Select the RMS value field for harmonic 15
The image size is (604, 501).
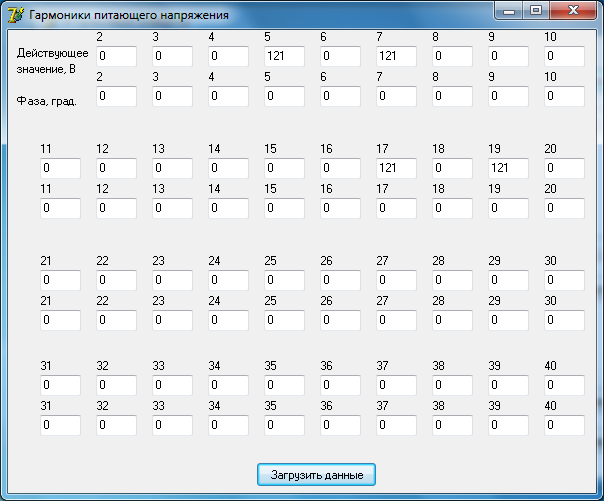pos(284,168)
